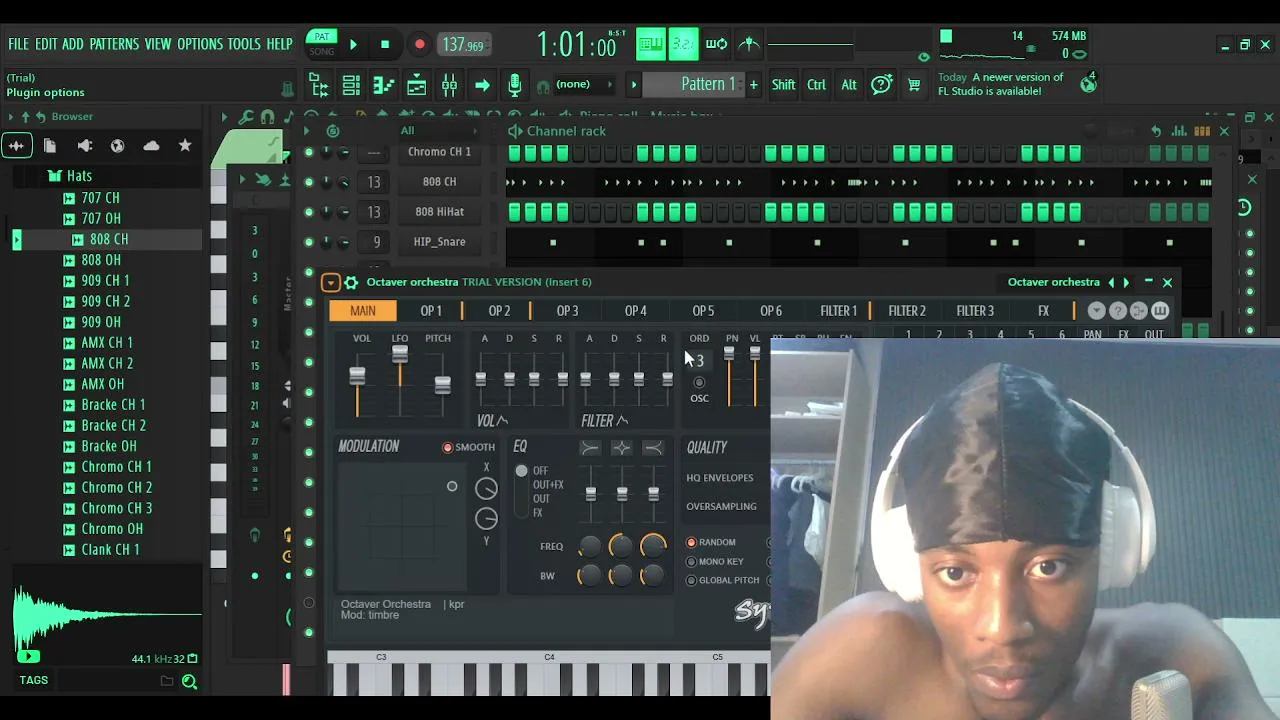1280x720 pixels.
Task: Switch to the FX tab
Action: pos(1043,311)
